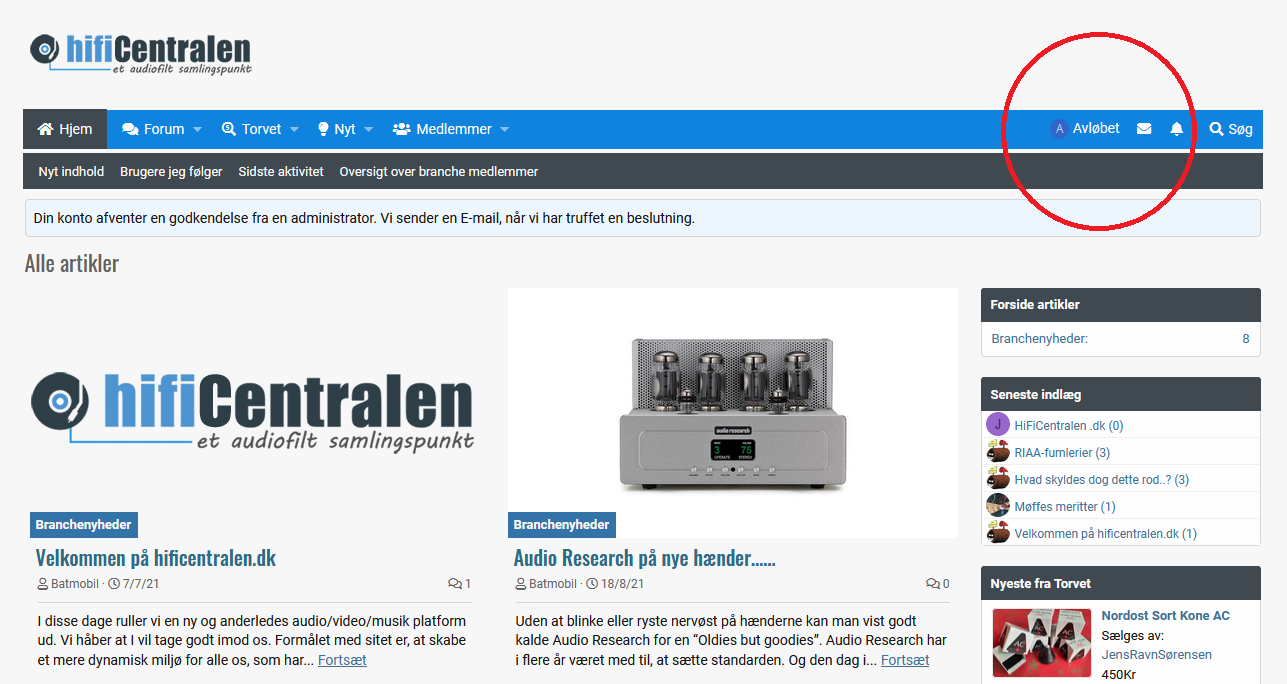
Task: Go to the Hjem tab
Action: [65, 129]
